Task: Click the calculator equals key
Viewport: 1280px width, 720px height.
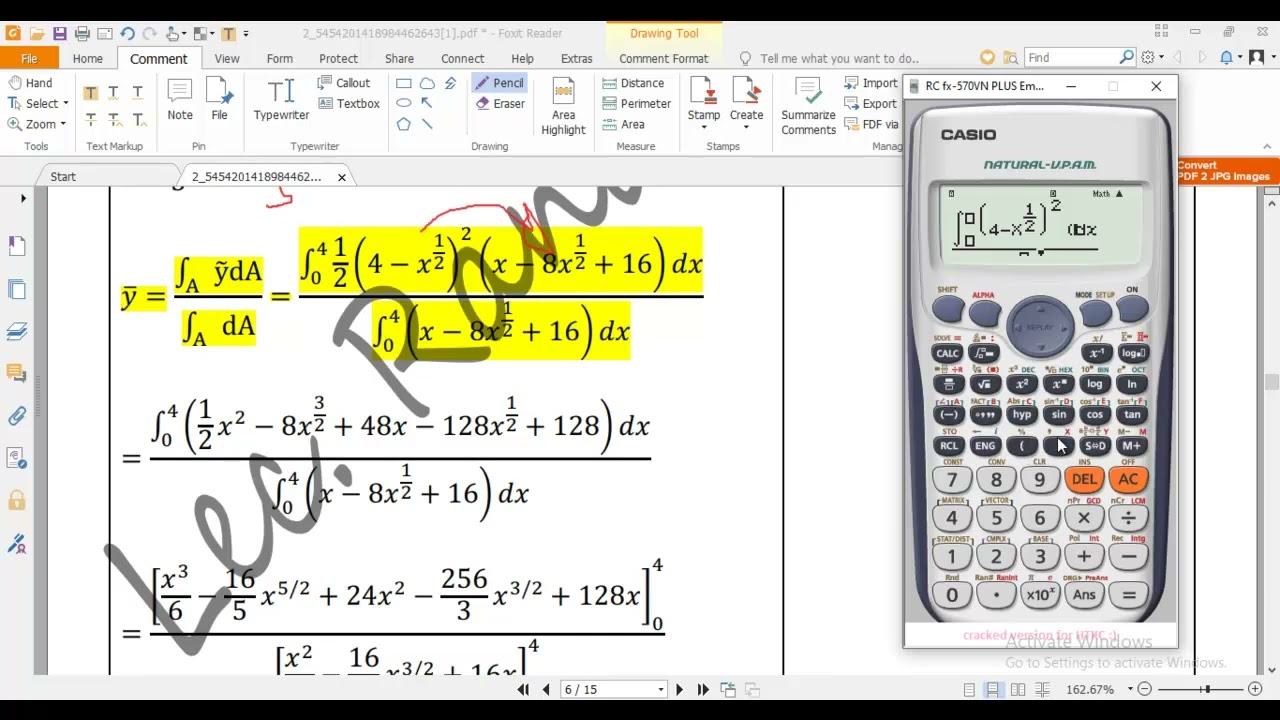Action: pyautogui.click(x=1128, y=595)
